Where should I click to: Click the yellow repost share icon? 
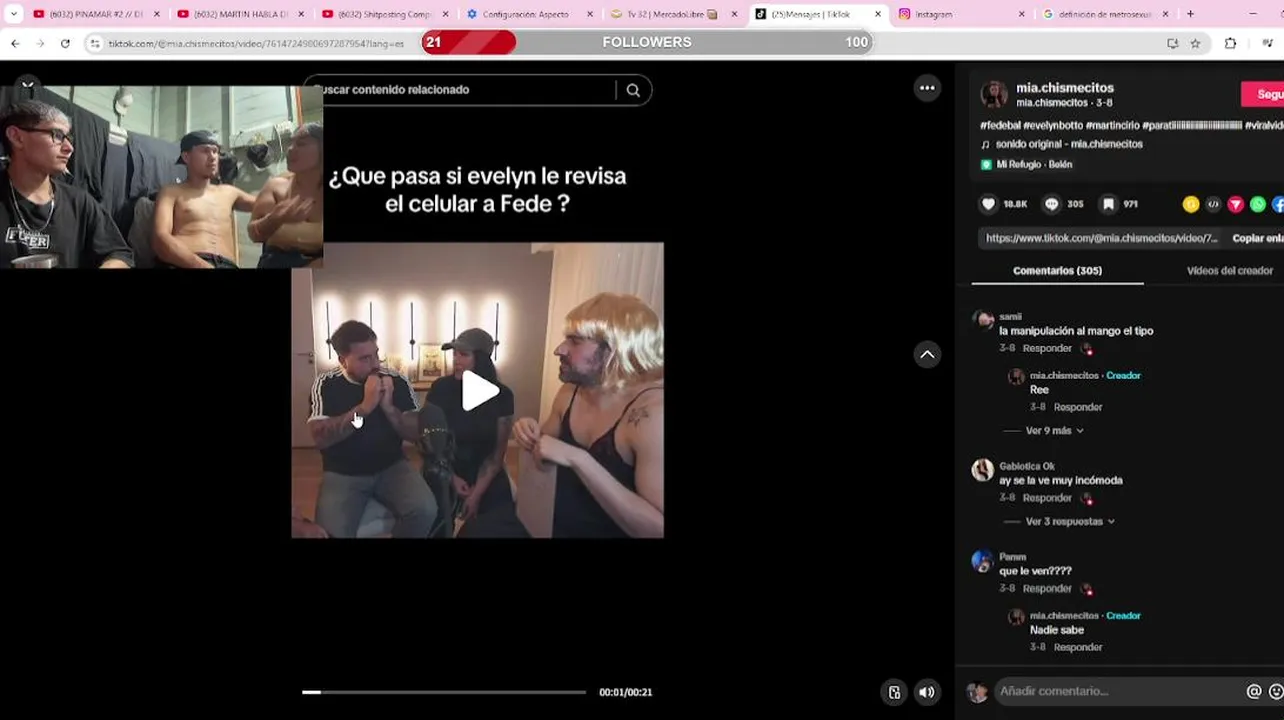click(x=1190, y=204)
